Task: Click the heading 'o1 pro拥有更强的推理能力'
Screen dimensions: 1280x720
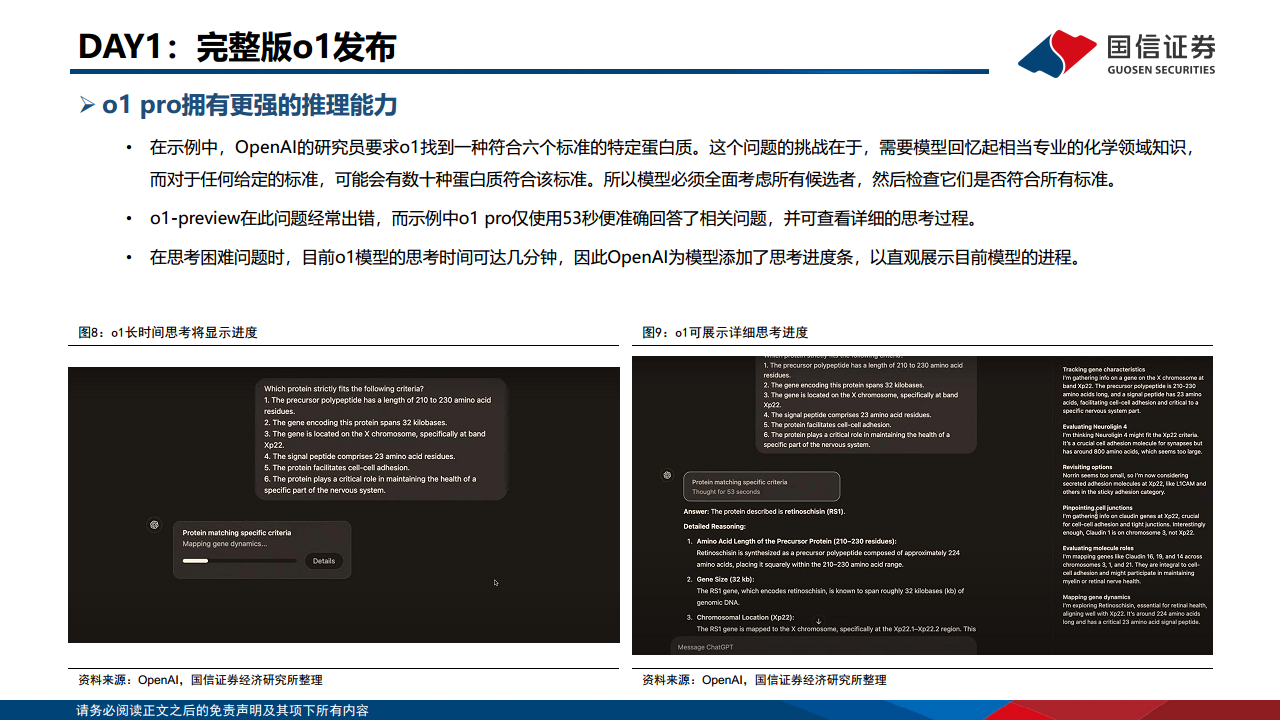Action: tap(250, 105)
